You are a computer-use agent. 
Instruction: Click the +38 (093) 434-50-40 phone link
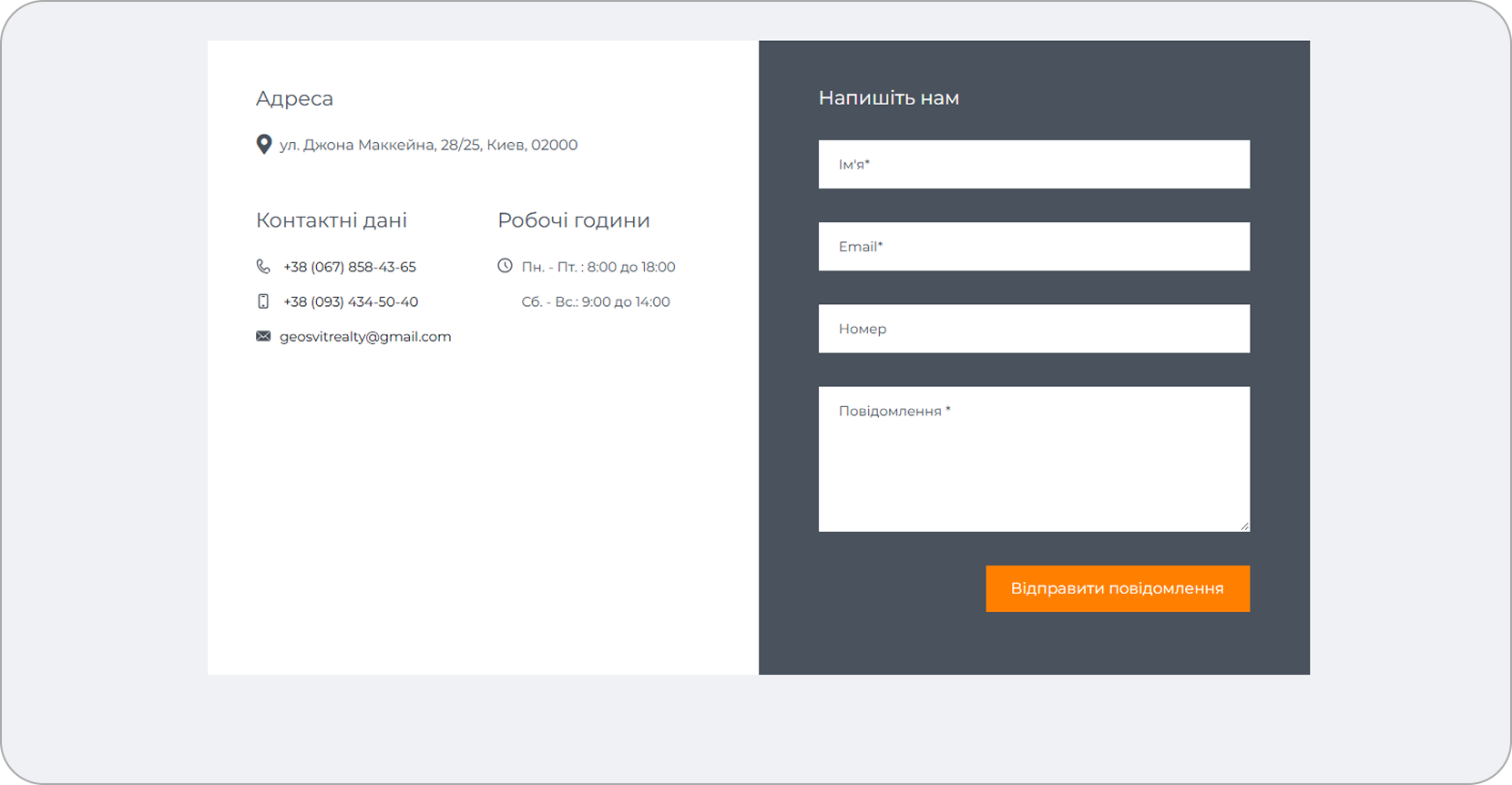click(351, 301)
